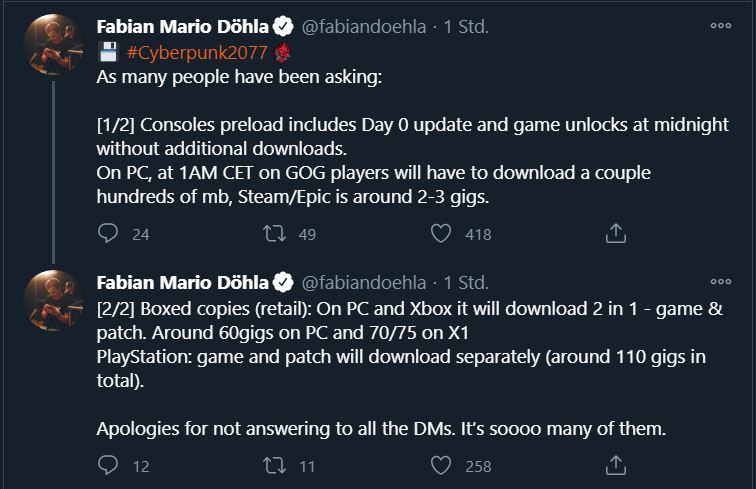Share the first tweet
The height and width of the screenshot is (489, 756).
point(617,233)
